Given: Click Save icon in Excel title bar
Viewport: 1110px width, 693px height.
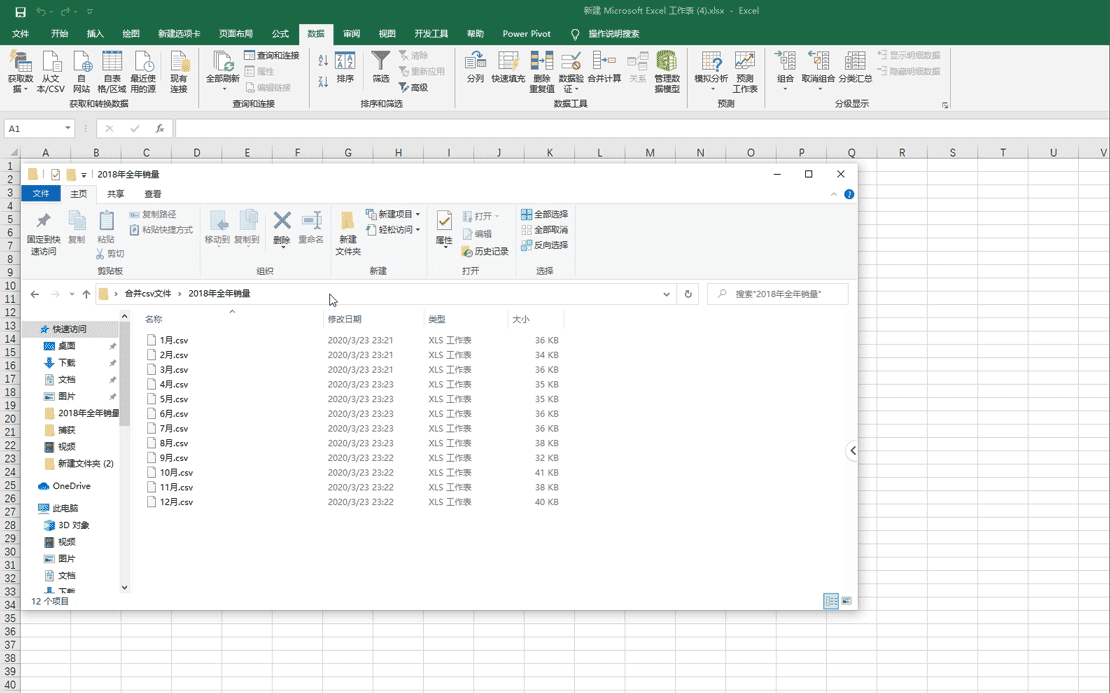Looking at the screenshot, I should click(x=20, y=11).
